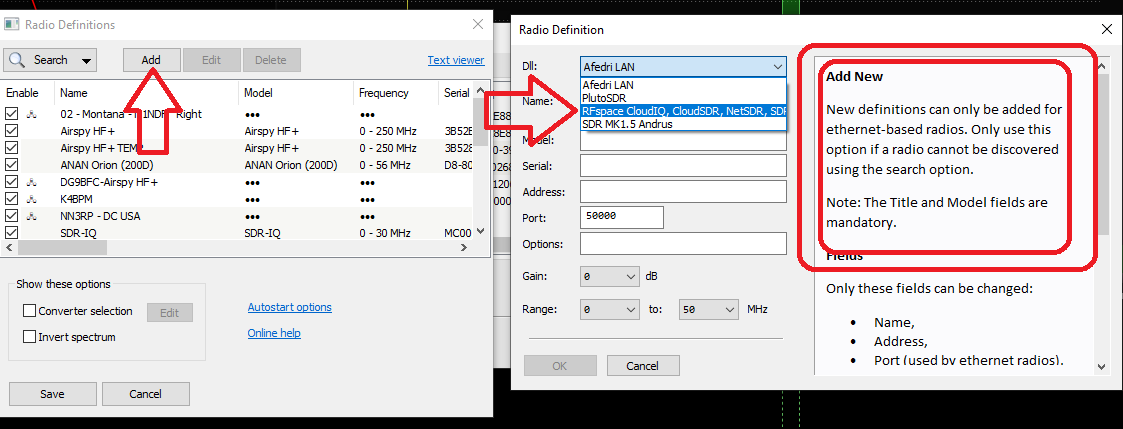Open the Search dropdown arrow
Screen dimensions: 1123x429
[x=86, y=61]
